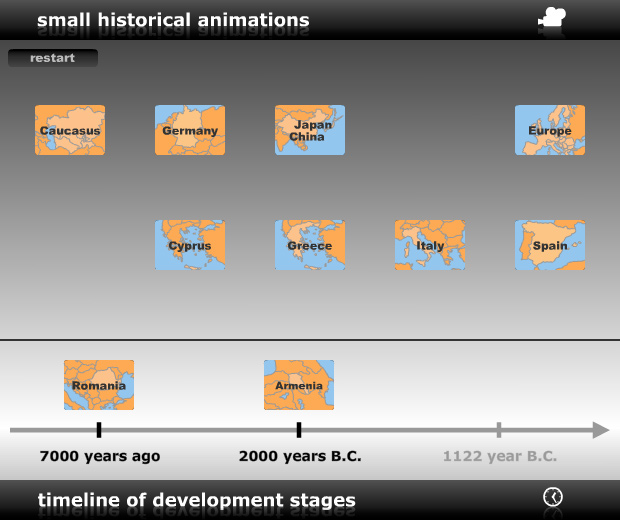Select the Germany map card
620x520 pixels.
190,130
